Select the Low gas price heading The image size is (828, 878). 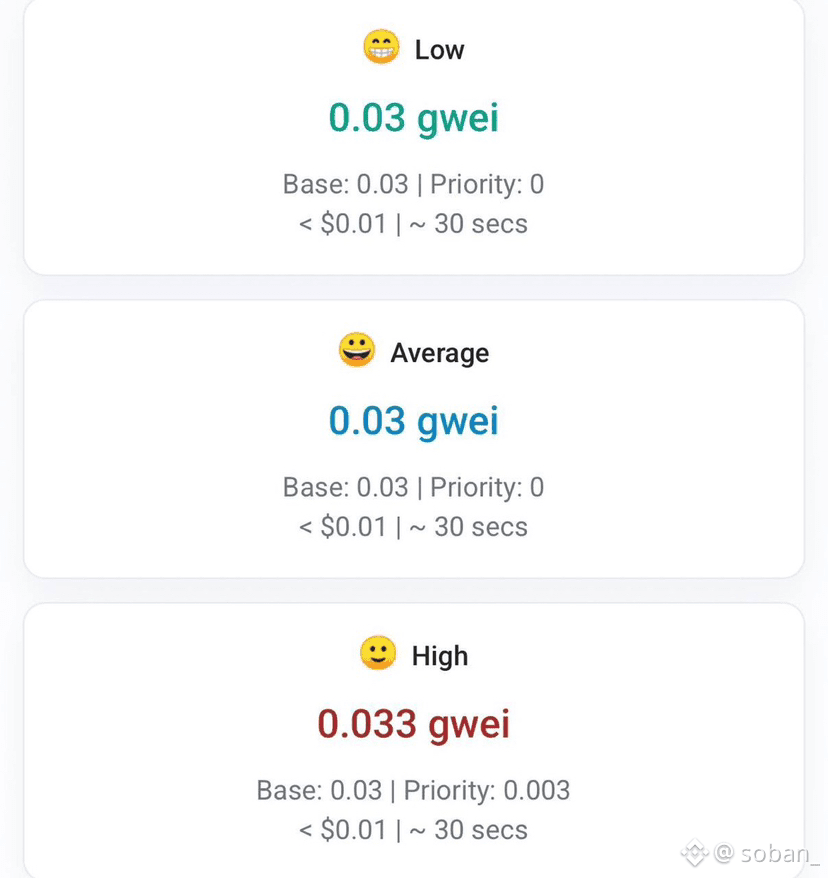(x=439, y=50)
